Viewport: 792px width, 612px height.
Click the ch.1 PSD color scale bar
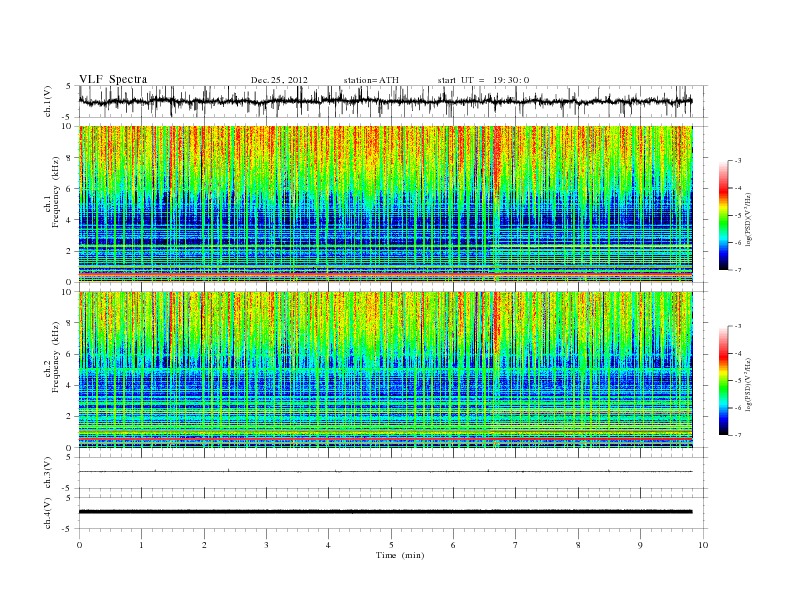(x=723, y=216)
